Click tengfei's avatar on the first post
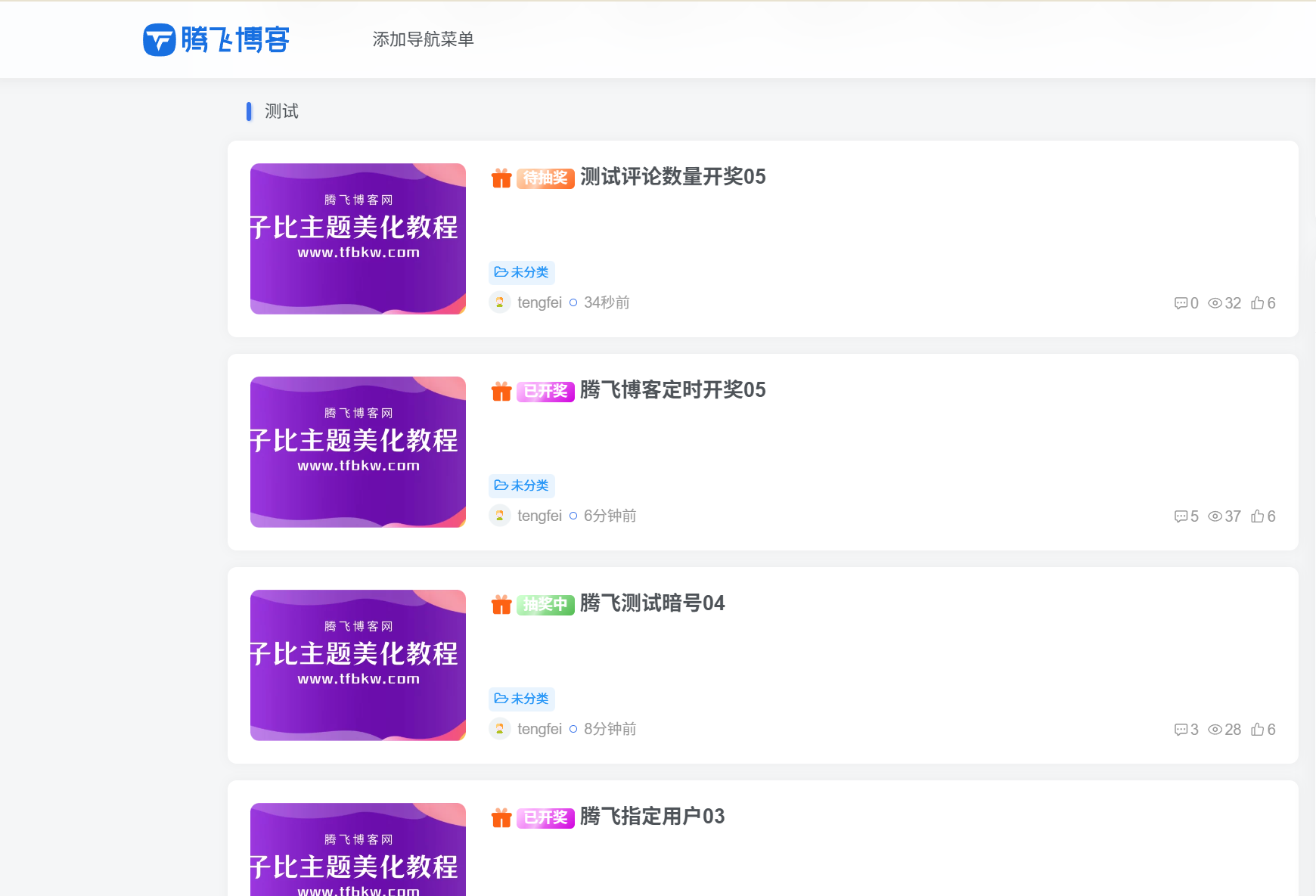 coord(500,302)
